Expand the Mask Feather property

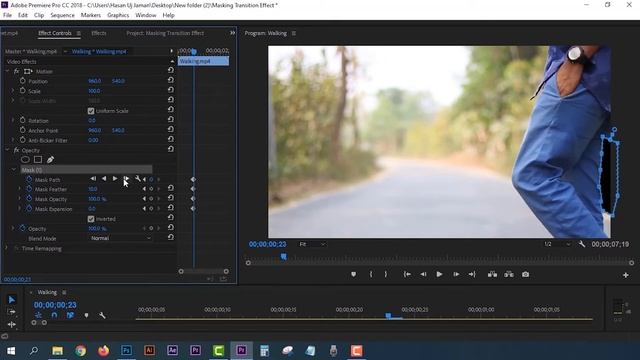coord(19,189)
